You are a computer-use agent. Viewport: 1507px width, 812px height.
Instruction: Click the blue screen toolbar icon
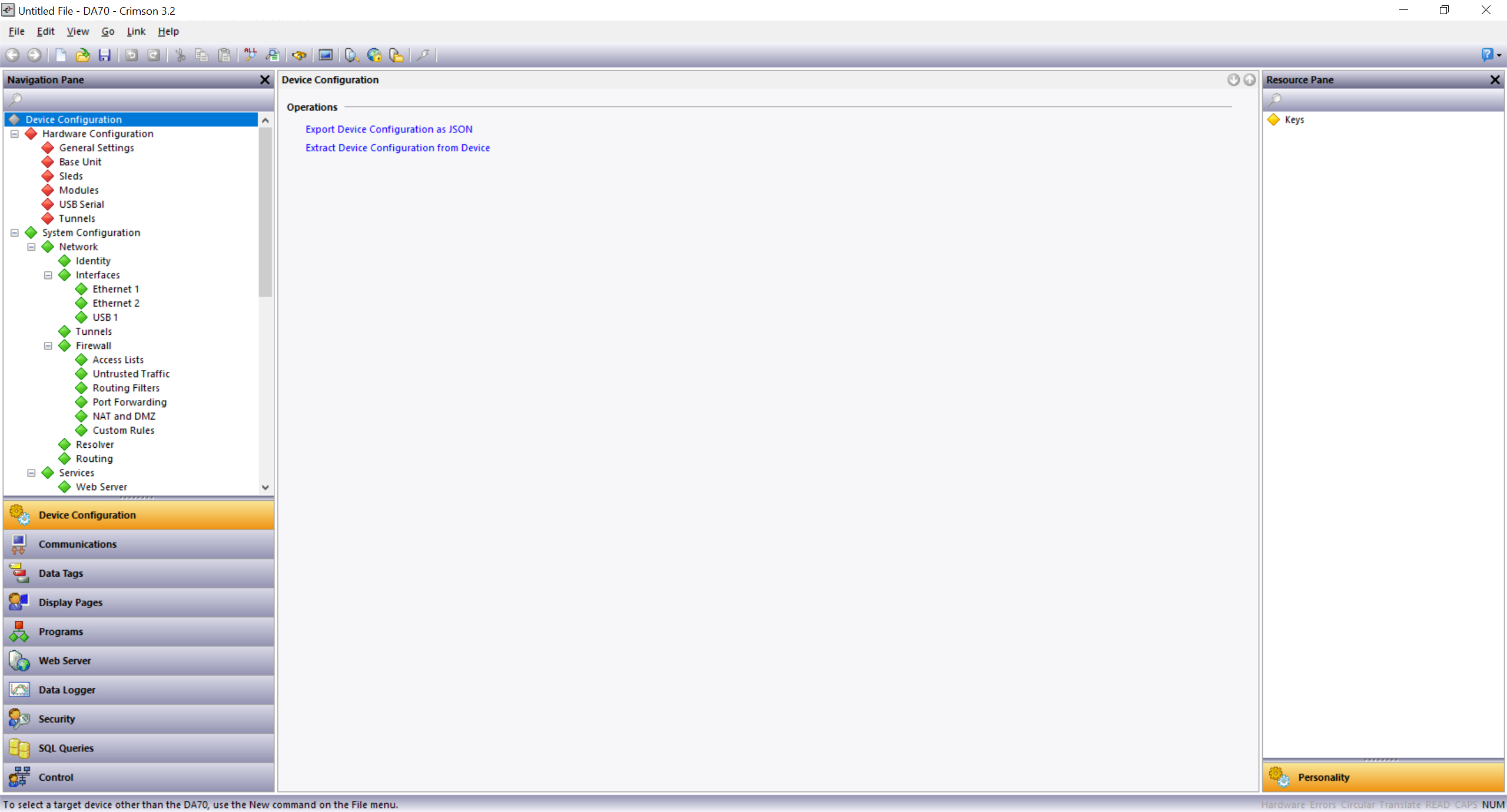point(326,55)
